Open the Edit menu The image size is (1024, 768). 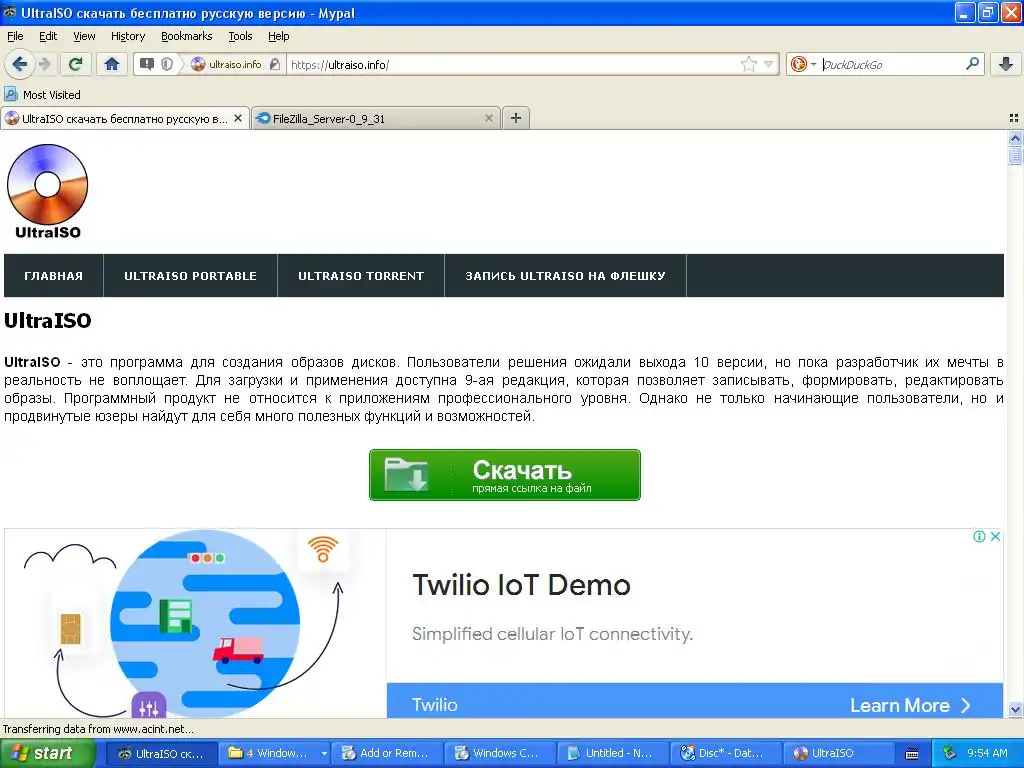48,36
